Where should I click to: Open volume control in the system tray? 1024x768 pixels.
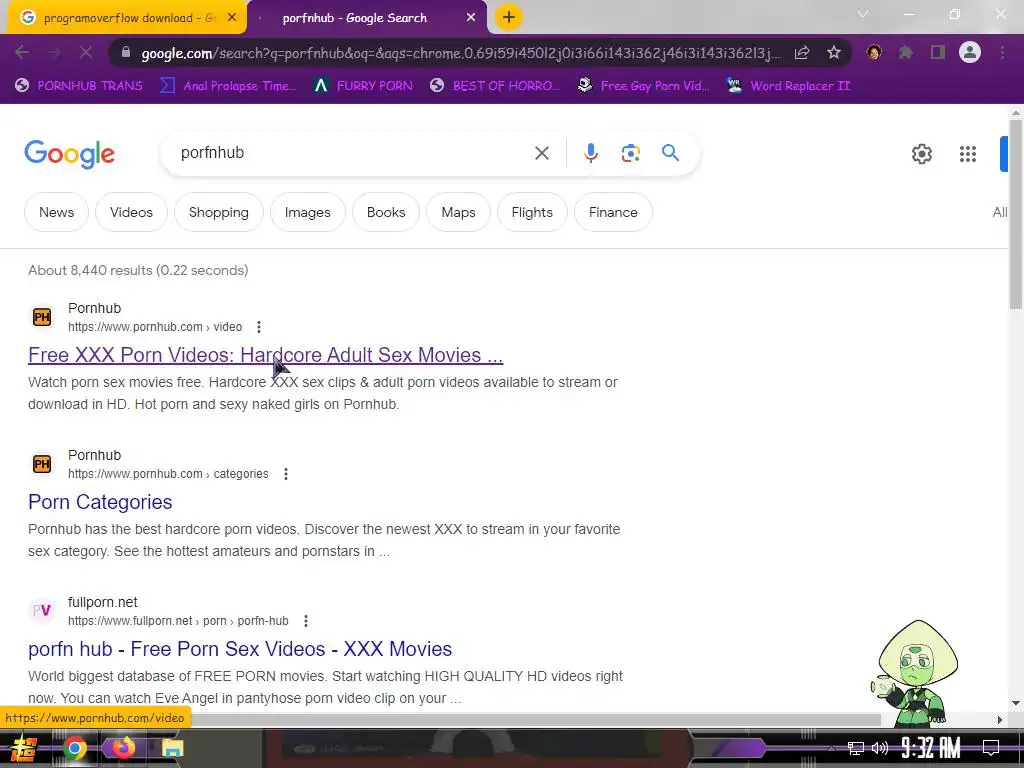pos(880,748)
